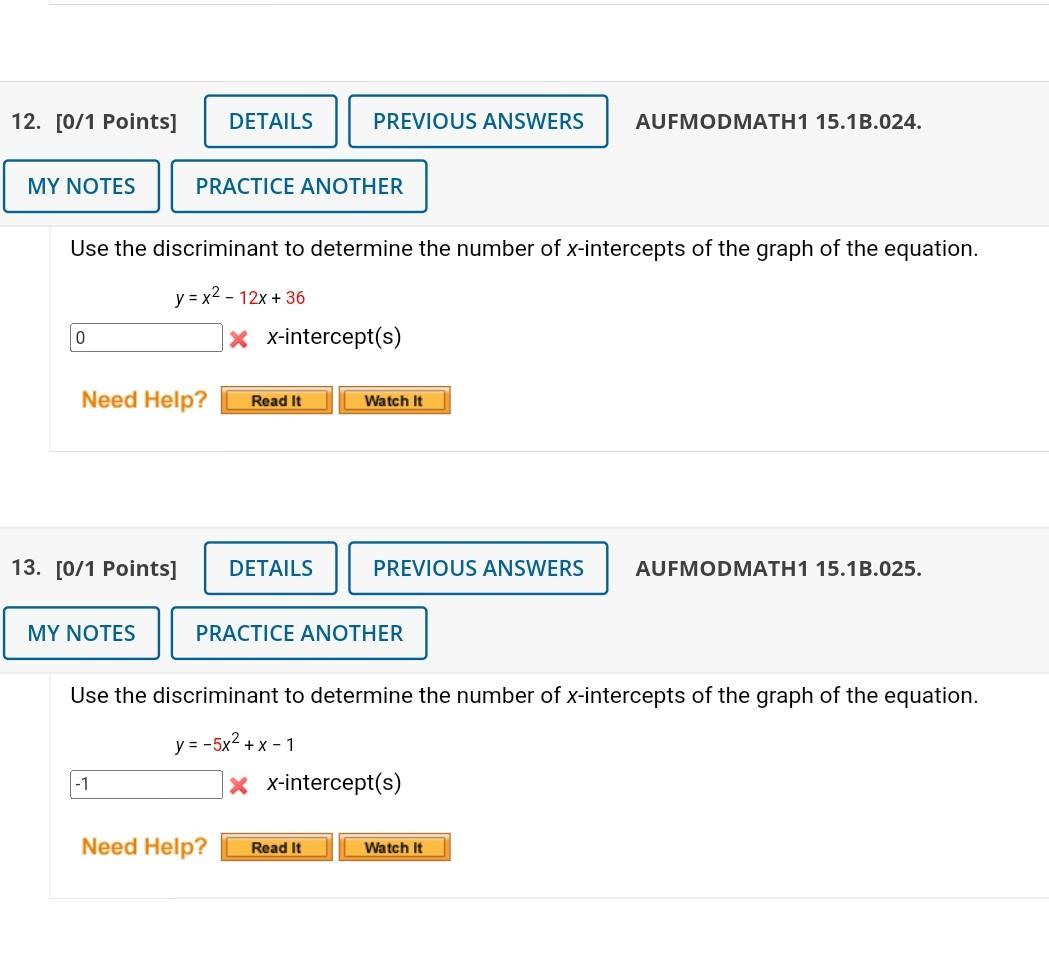Open Read It help for question 12
The image size is (1049, 959).
click(276, 400)
